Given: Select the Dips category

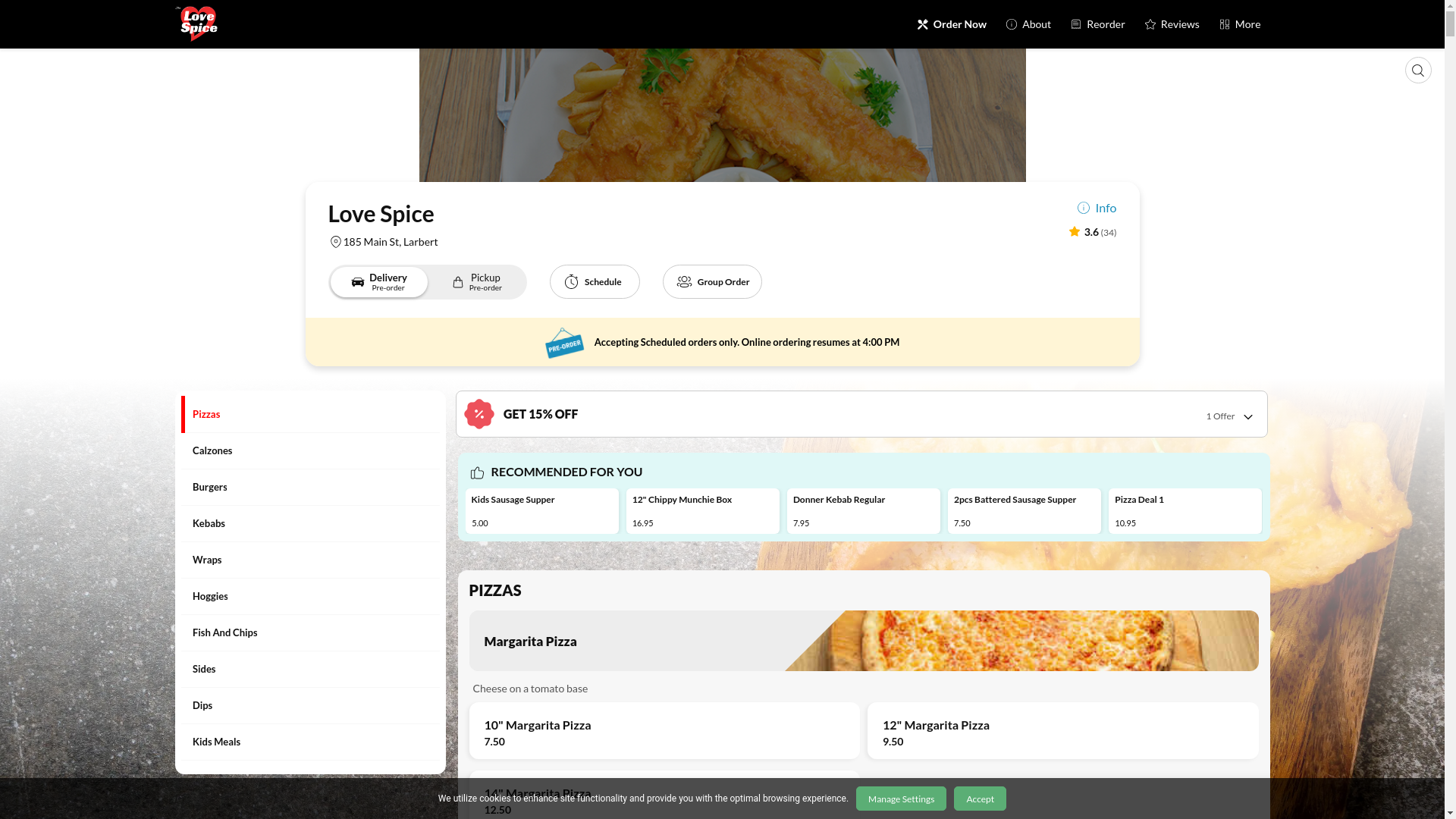Looking at the screenshot, I should pos(310,706).
